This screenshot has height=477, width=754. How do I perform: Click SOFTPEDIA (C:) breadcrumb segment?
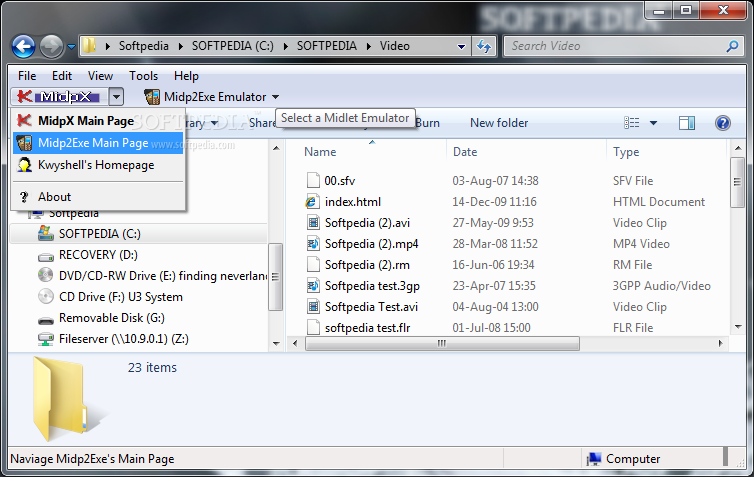(x=233, y=46)
